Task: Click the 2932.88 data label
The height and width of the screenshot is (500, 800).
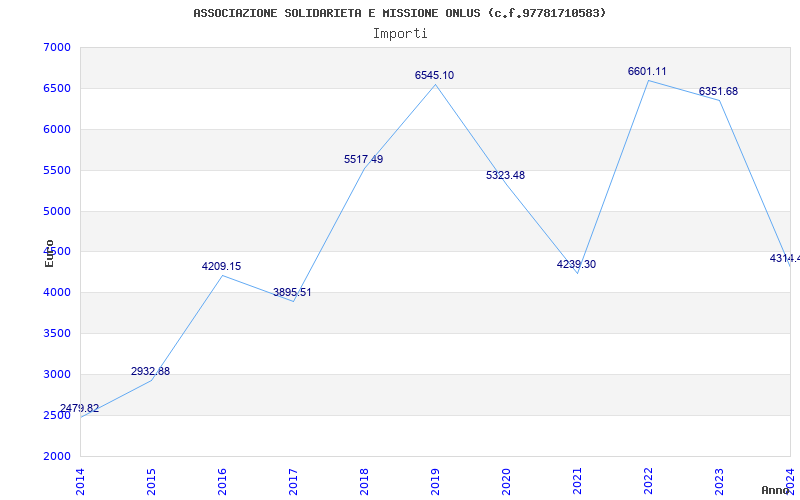Action: tap(151, 371)
